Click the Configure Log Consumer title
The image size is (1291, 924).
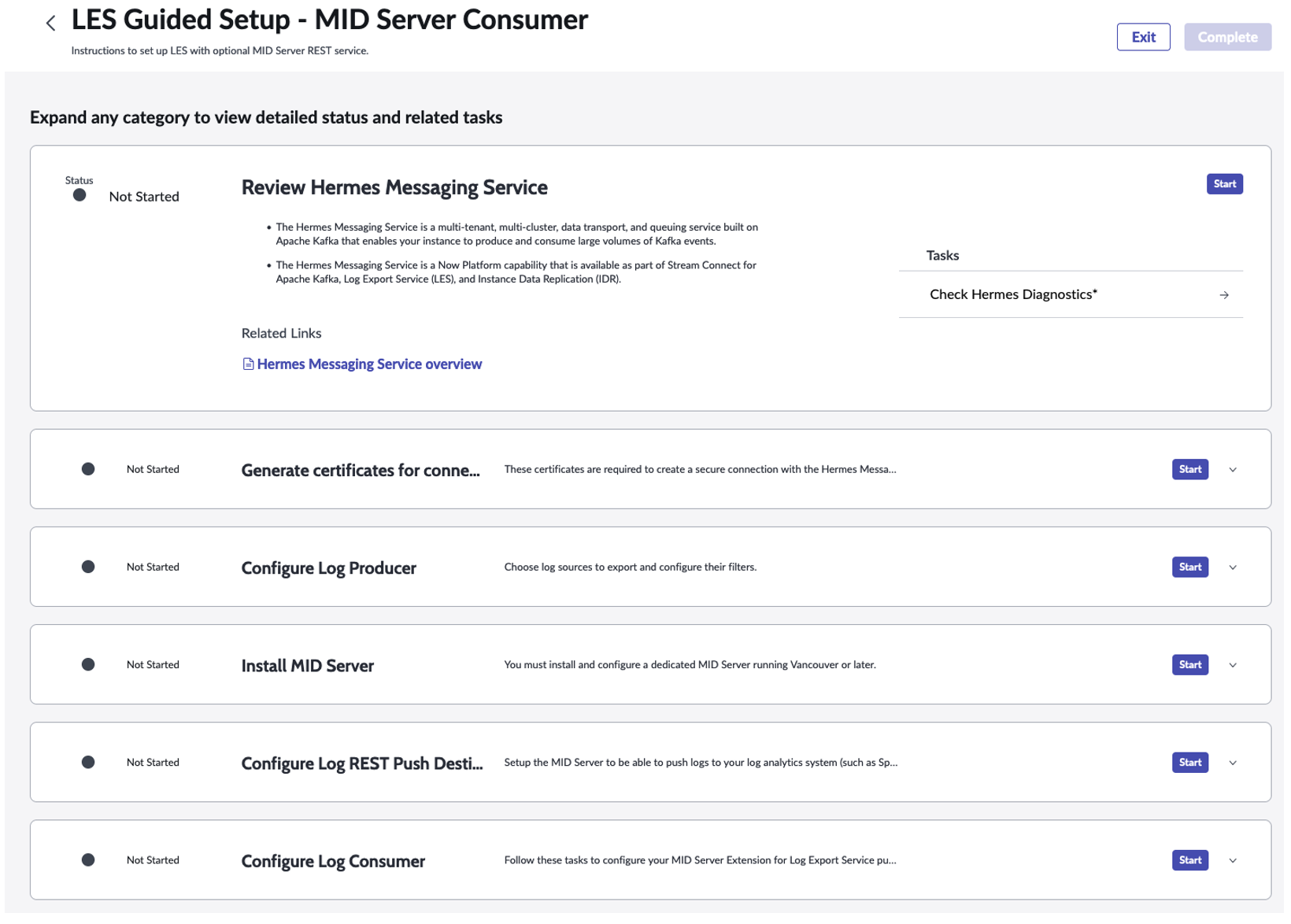[333, 861]
